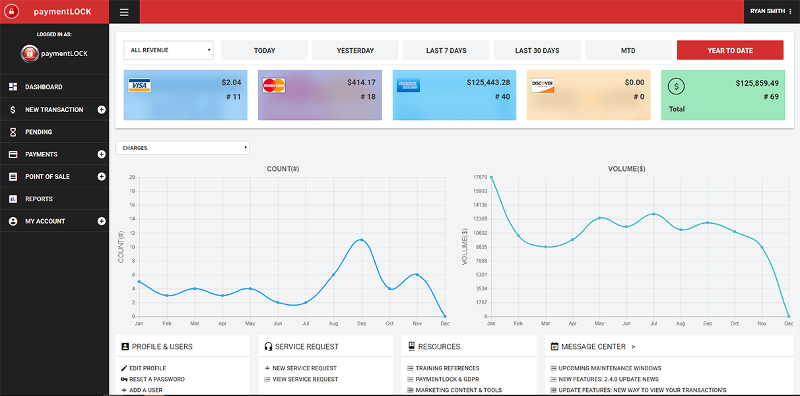Open Reports from sidebar
This screenshot has height=396, width=800.
[x=54, y=199]
